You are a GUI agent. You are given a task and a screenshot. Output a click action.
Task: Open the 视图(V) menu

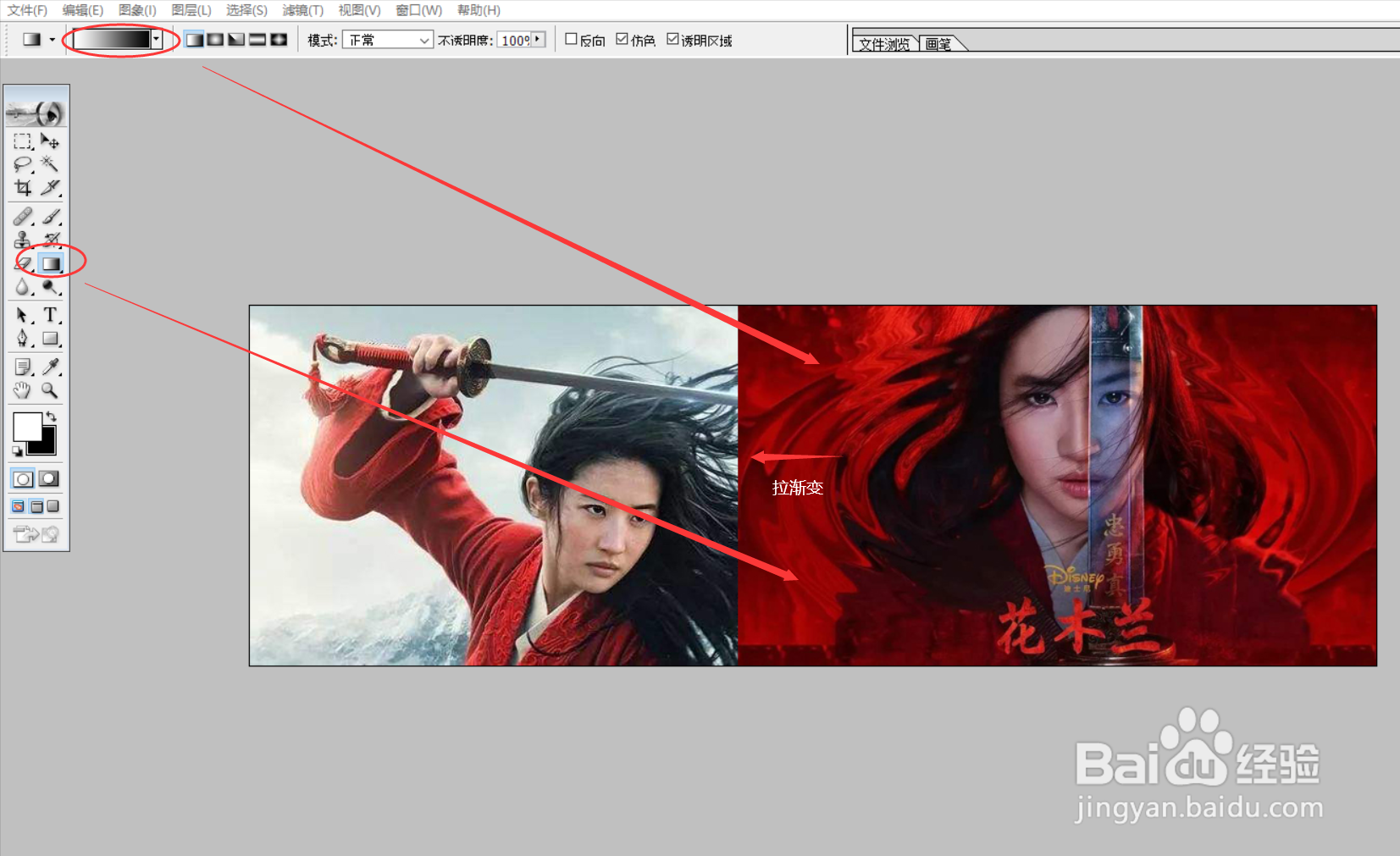(x=359, y=10)
